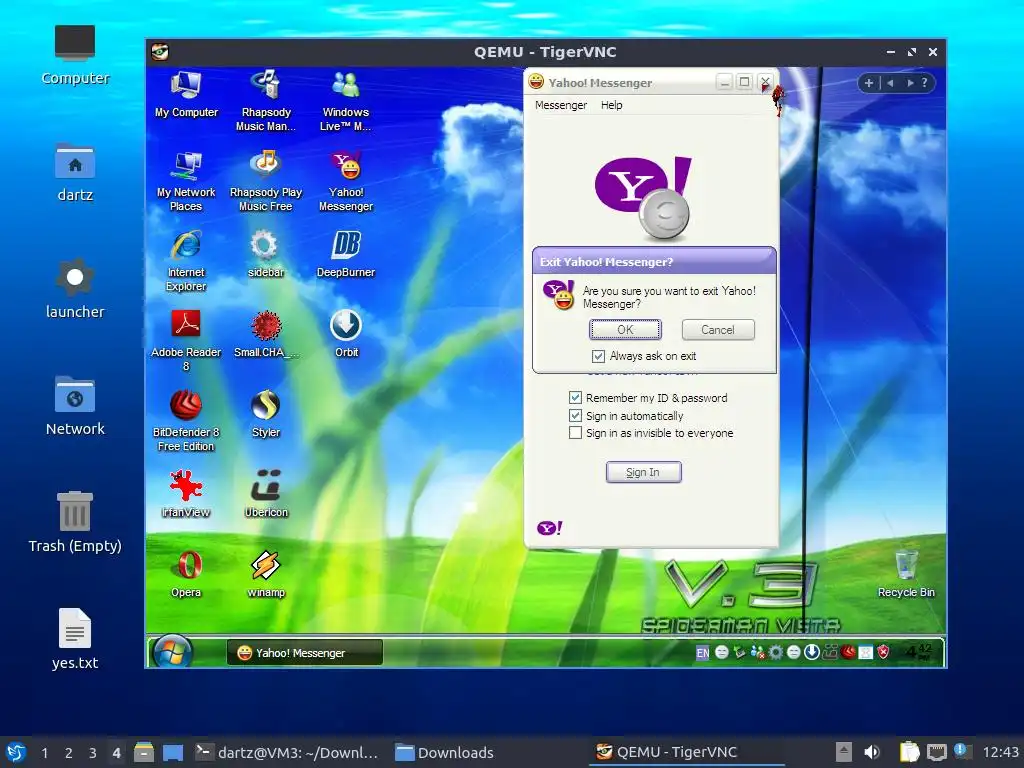Image resolution: width=1024 pixels, height=768 pixels.
Task: Open the Messenger menu in Yahoo! Messenger
Action: tap(560, 105)
